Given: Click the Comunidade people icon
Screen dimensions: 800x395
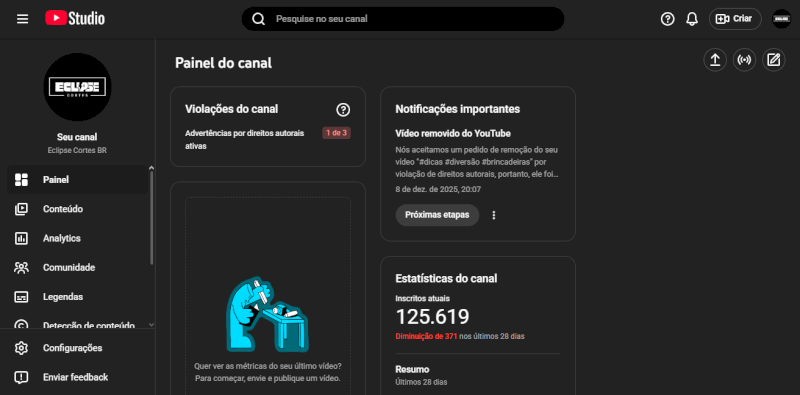Looking at the screenshot, I should pos(21,267).
